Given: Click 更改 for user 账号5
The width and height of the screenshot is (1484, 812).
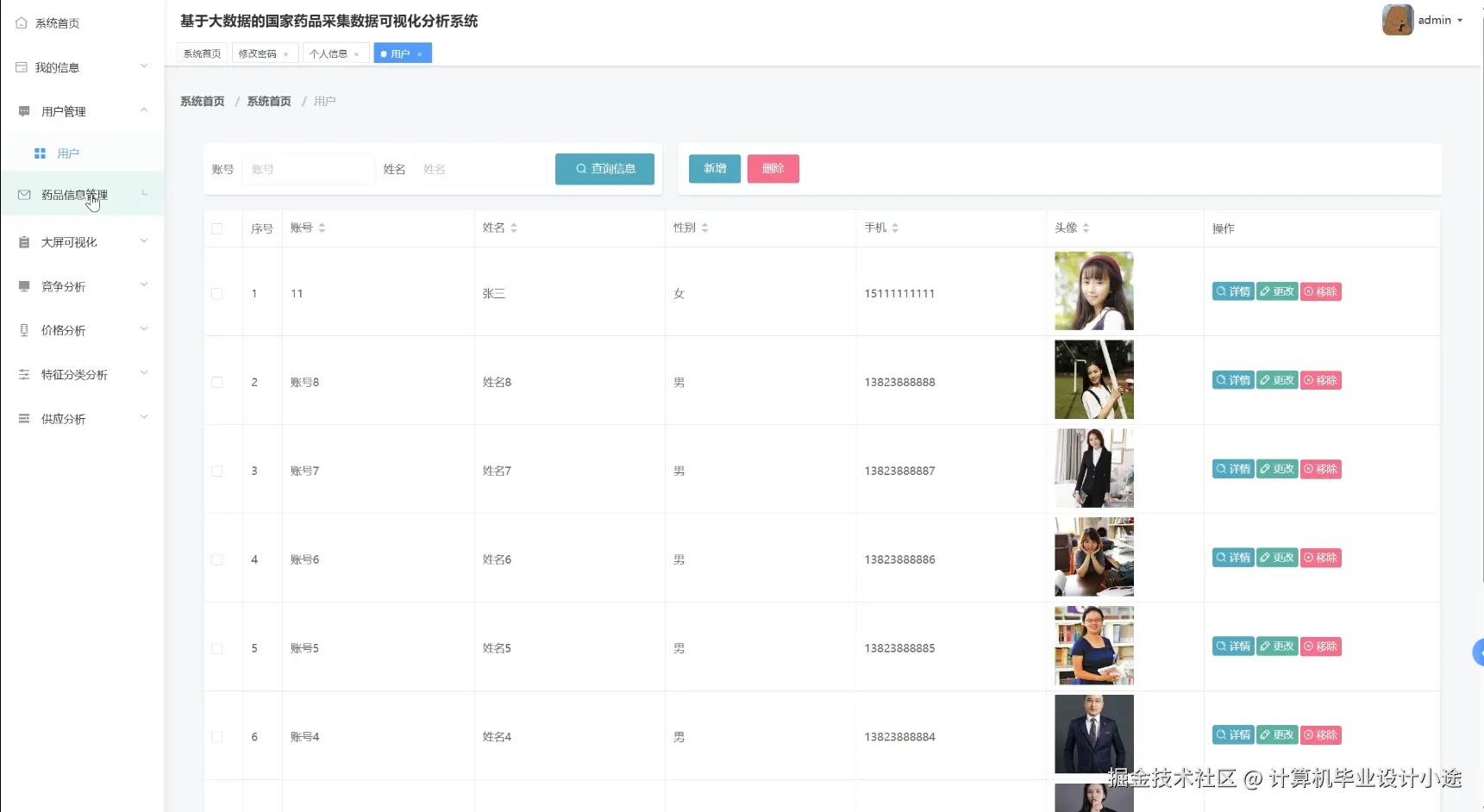Looking at the screenshot, I should coord(1277,646).
